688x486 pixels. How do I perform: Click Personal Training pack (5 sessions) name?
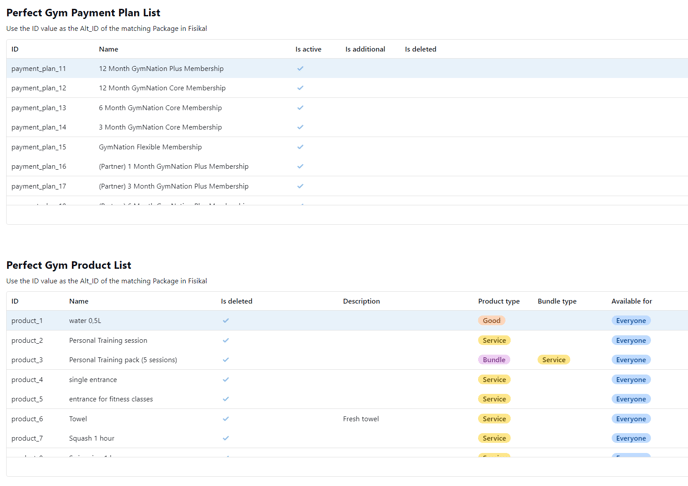point(123,360)
